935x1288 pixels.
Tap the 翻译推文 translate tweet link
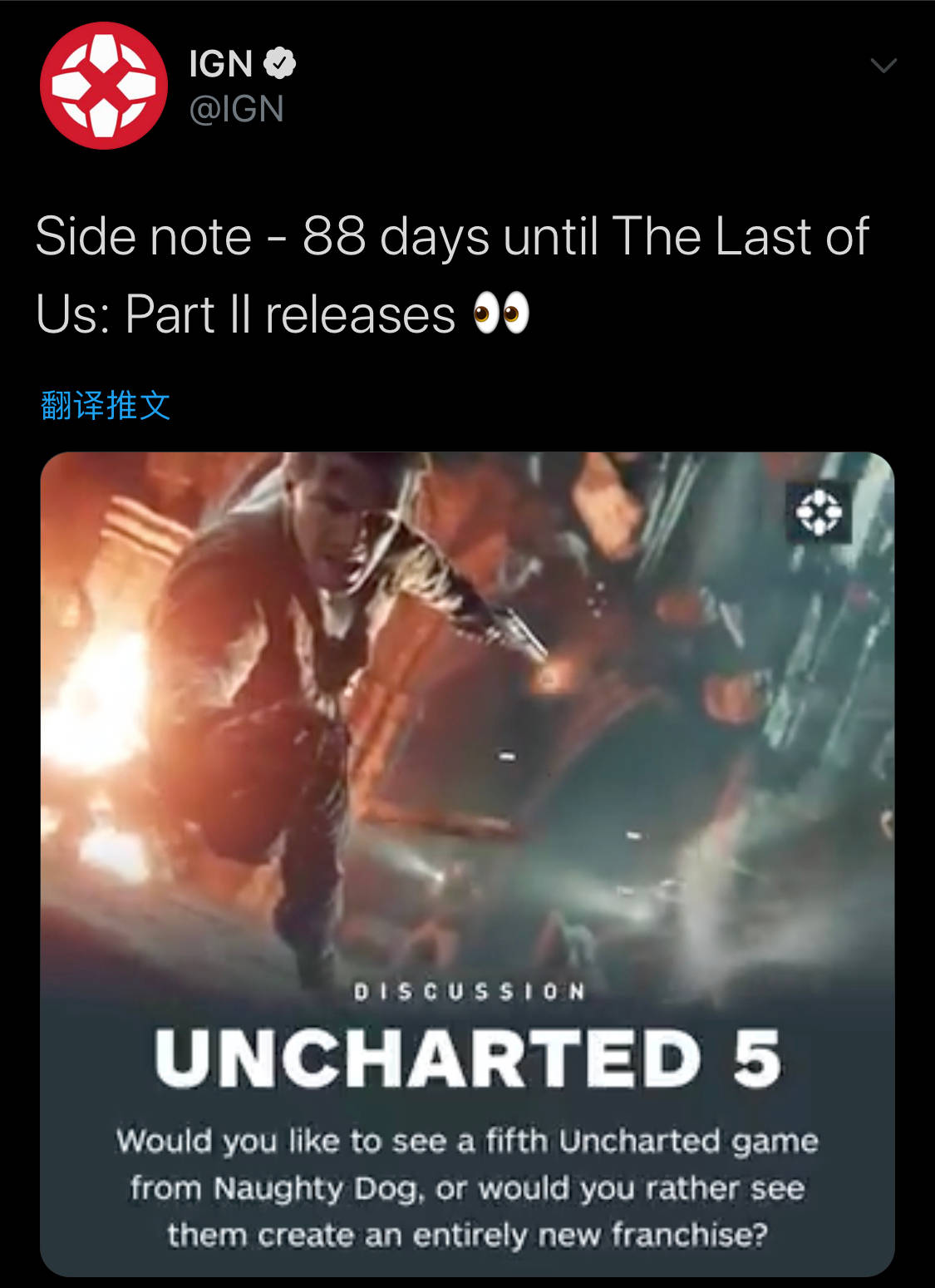pos(106,406)
